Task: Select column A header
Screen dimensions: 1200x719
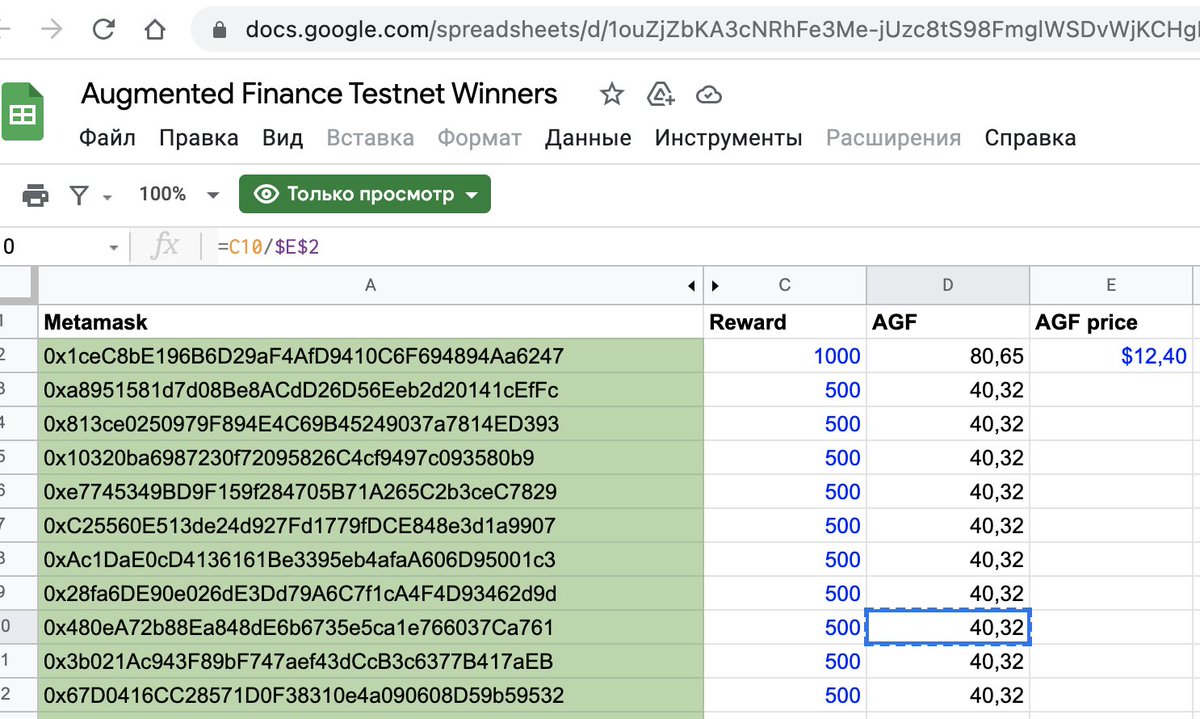Action: click(x=370, y=286)
